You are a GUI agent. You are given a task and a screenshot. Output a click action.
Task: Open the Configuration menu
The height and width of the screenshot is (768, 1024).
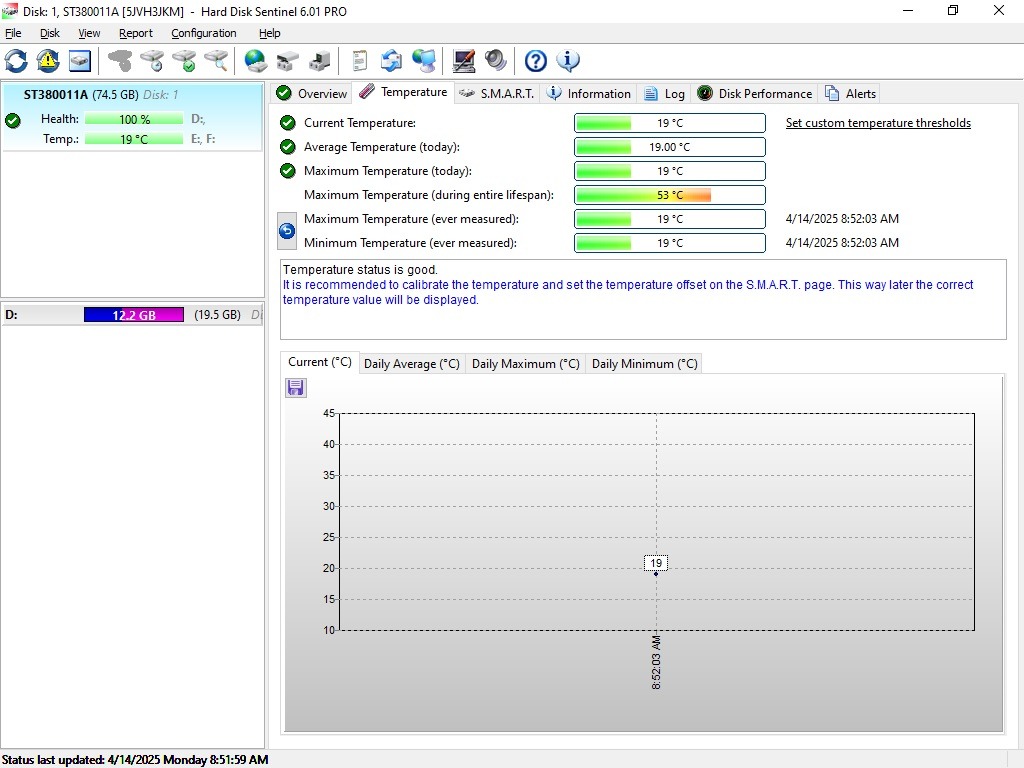tap(204, 33)
